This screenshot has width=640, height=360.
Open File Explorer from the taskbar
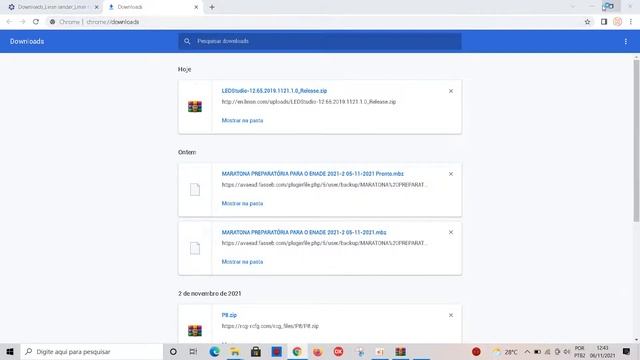point(235,351)
